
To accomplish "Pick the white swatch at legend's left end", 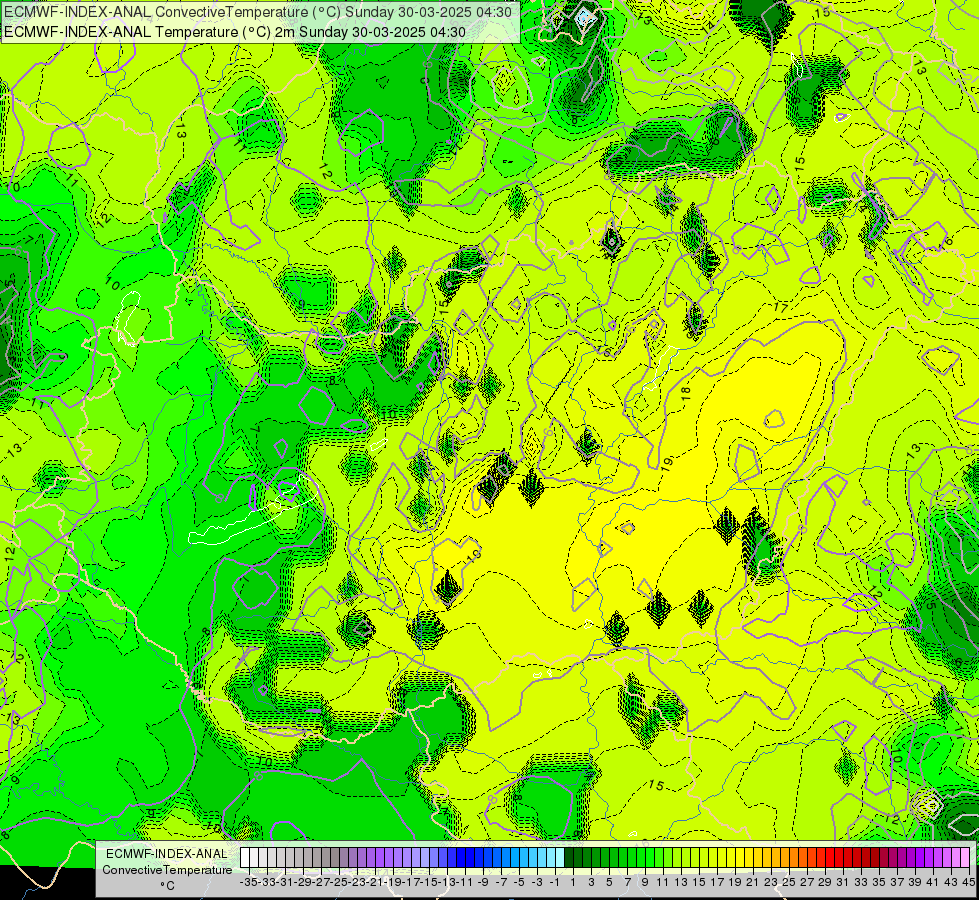I will click(245, 857).
